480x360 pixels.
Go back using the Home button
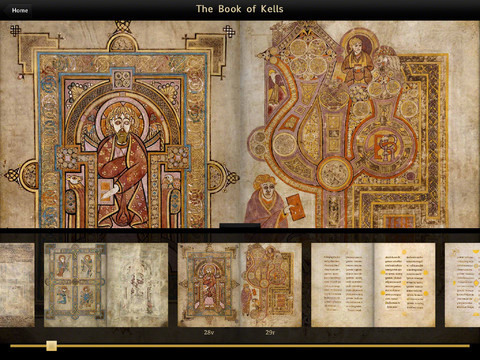(x=19, y=10)
